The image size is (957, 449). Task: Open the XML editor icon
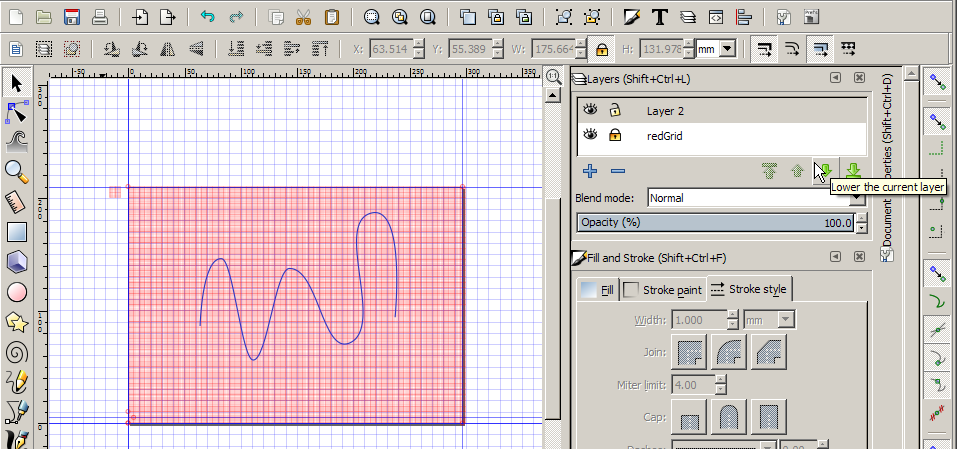click(716, 16)
